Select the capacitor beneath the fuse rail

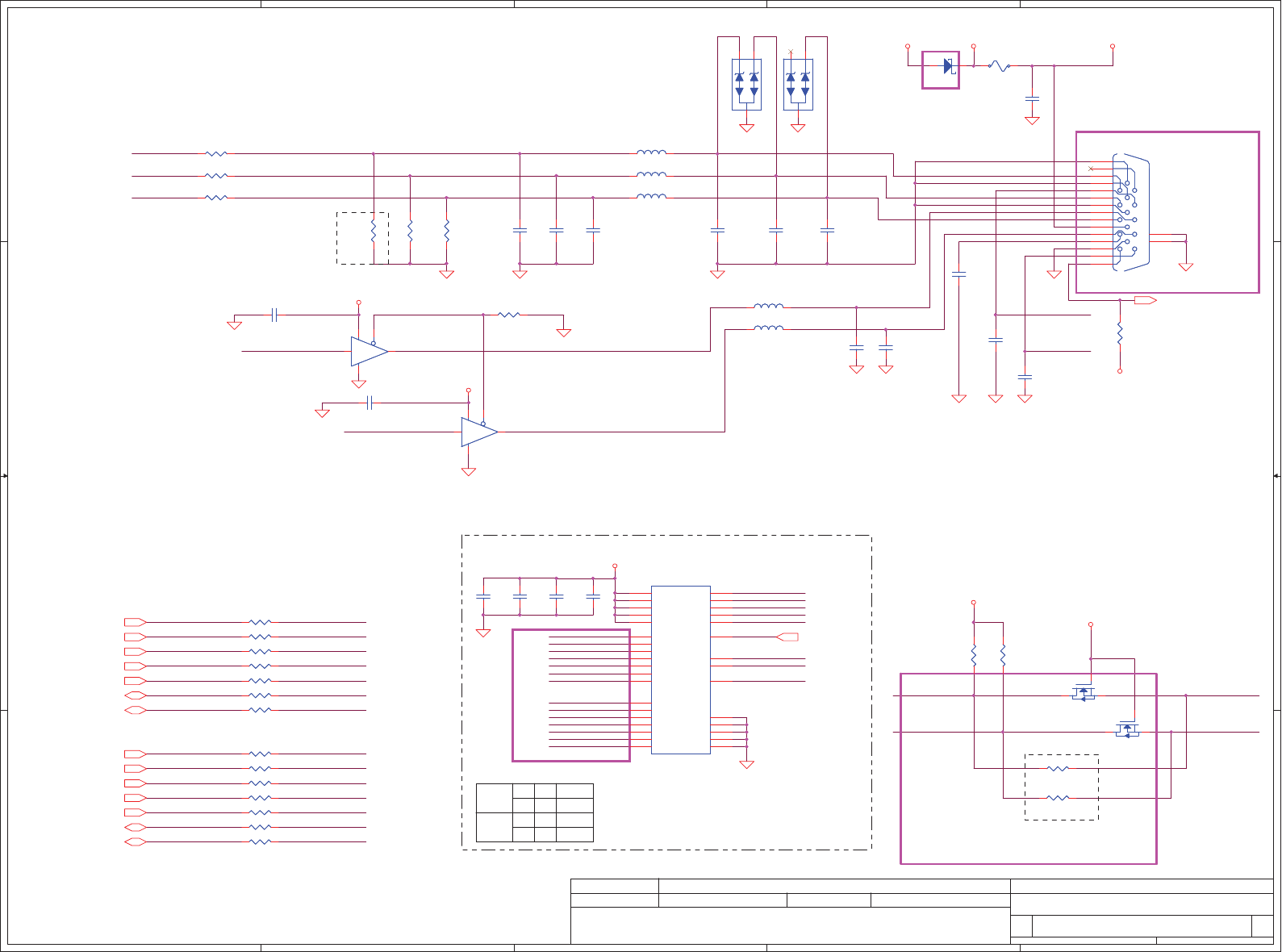coord(1032,98)
